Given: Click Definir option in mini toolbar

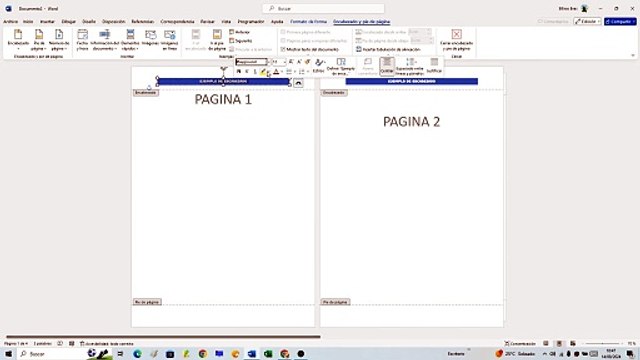Looking at the screenshot, I should [340, 66].
